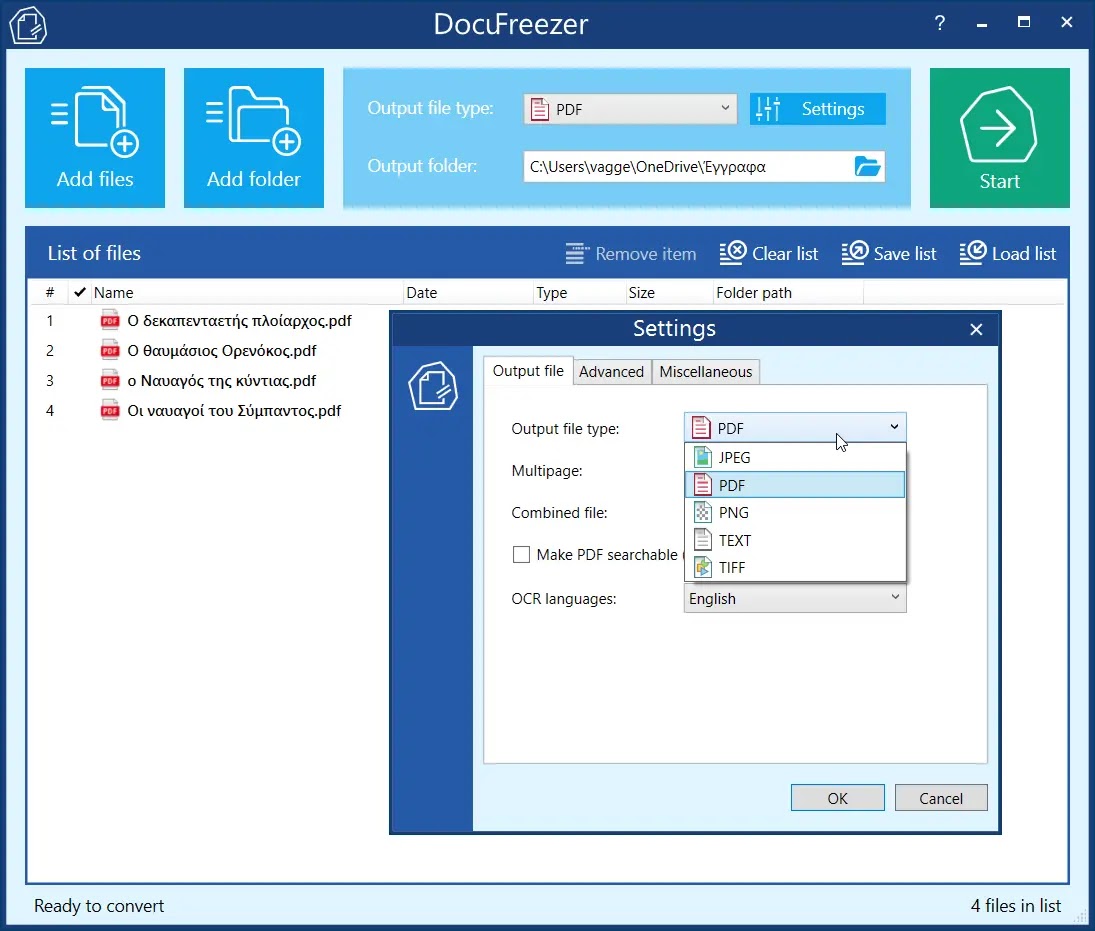This screenshot has height=931, width=1095.
Task: Click the folder-plus icon on Add folder
Action: click(x=253, y=120)
